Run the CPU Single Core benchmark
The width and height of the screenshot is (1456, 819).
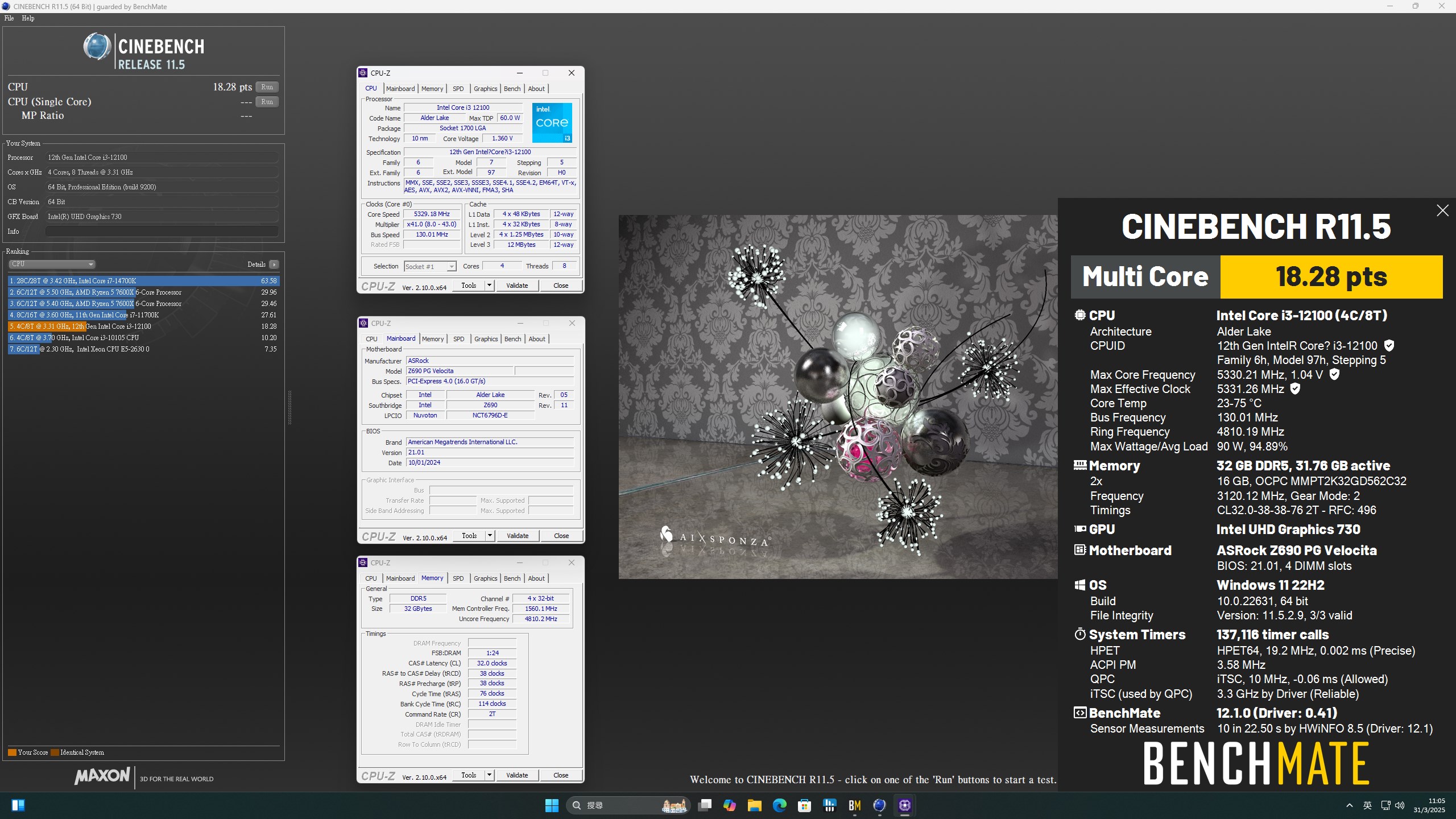(x=267, y=102)
